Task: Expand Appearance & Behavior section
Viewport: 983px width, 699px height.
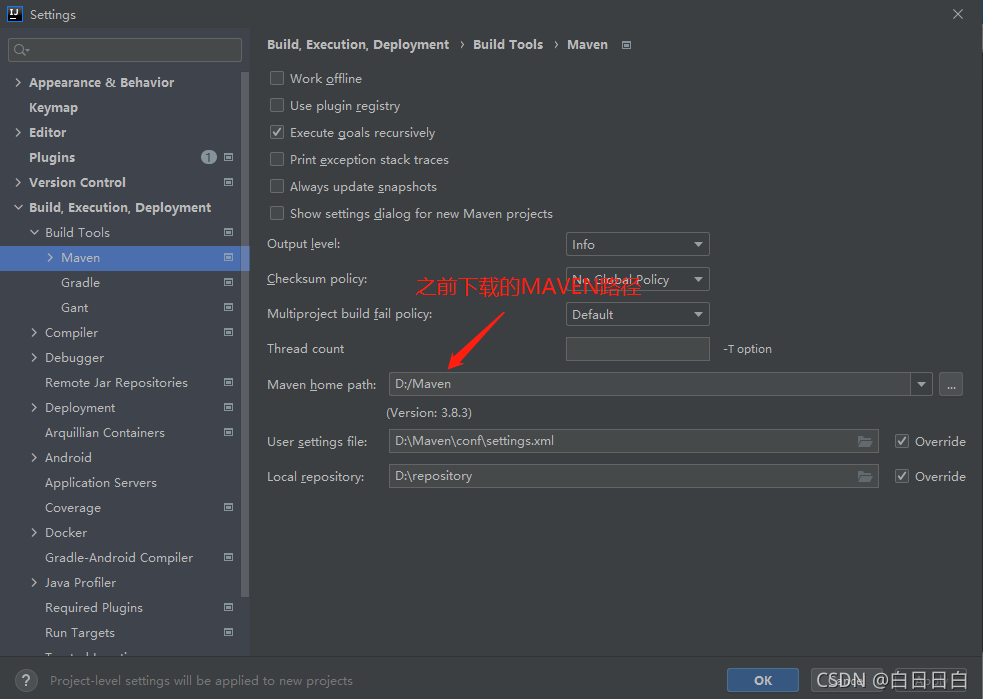Action: [x=18, y=83]
